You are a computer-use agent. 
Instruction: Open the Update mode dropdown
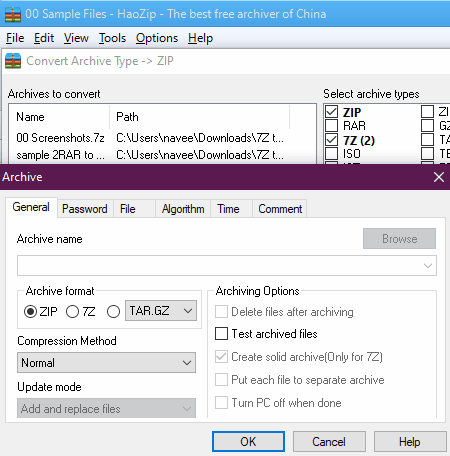(x=106, y=408)
